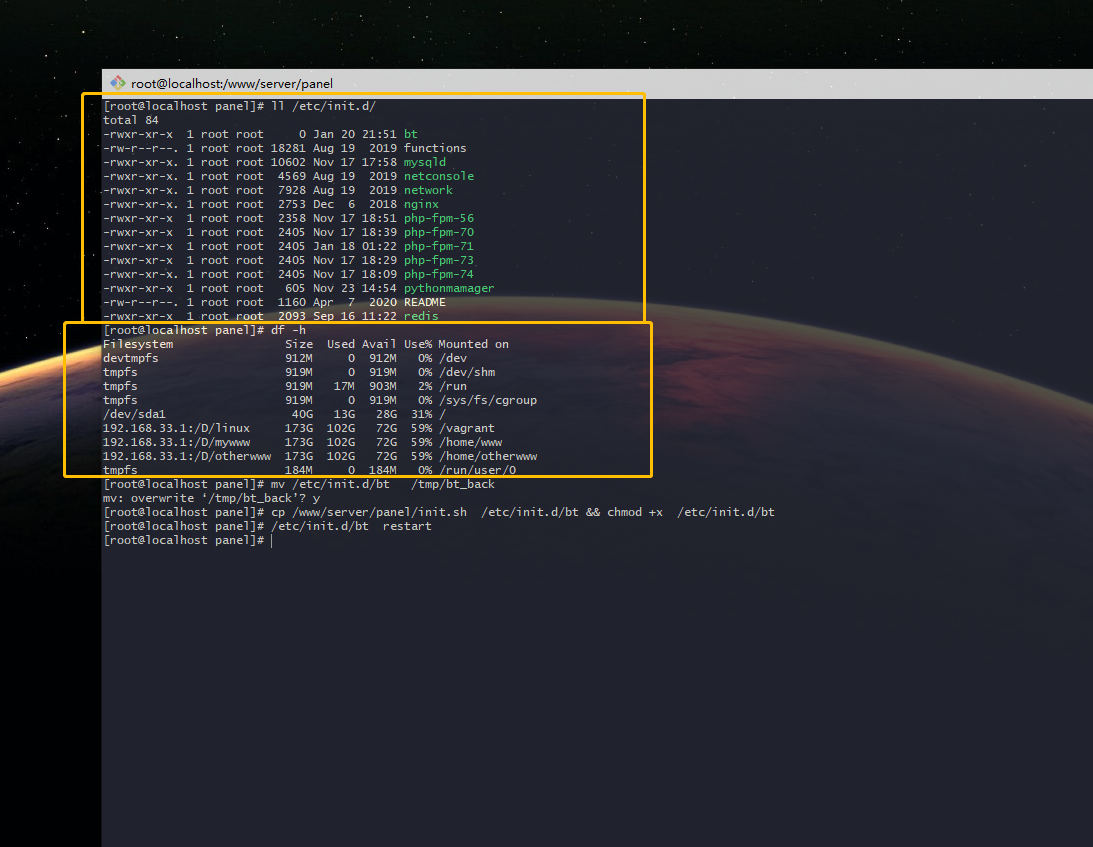Click the 'll /etc/init.d/' command text
Screen dimensions: 1093x847
[323, 106]
